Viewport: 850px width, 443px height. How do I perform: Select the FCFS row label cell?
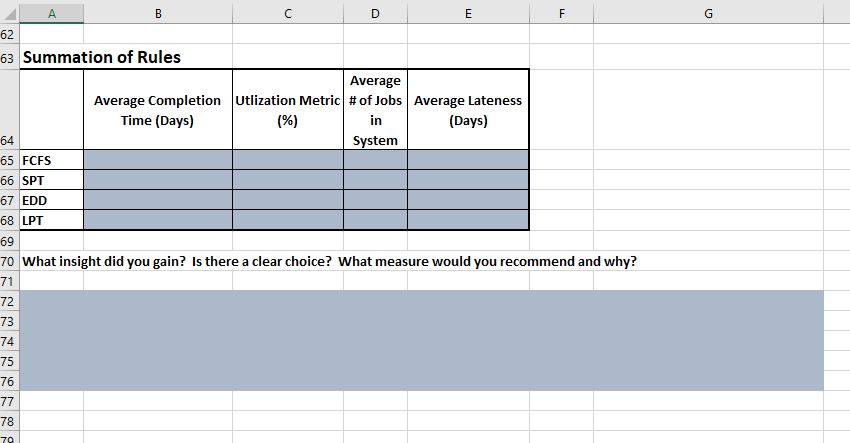click(51, 160)
